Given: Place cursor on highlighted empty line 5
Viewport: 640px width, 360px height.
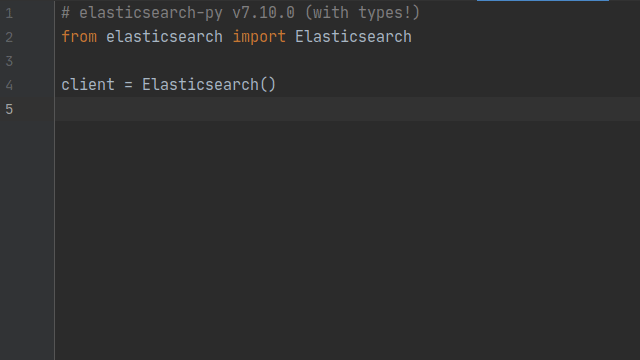Looking at the screenshot, I should [348, 109].
